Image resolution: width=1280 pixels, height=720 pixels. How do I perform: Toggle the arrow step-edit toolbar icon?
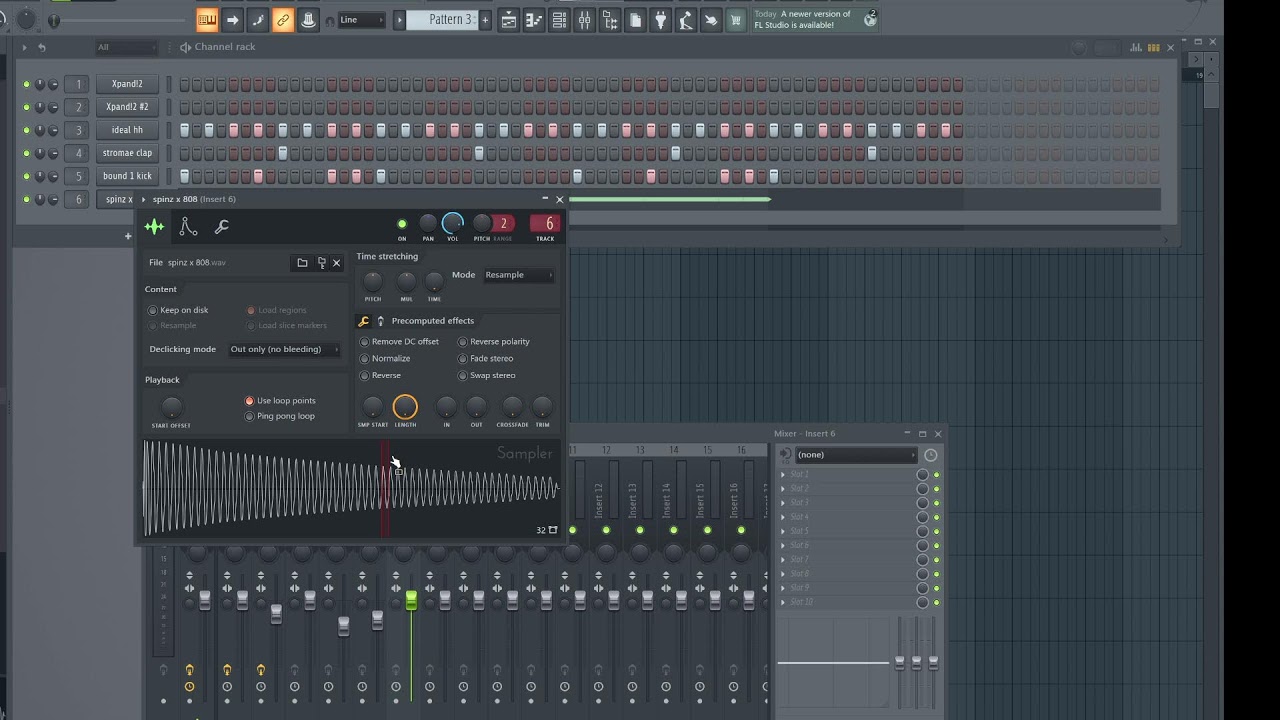232,20
